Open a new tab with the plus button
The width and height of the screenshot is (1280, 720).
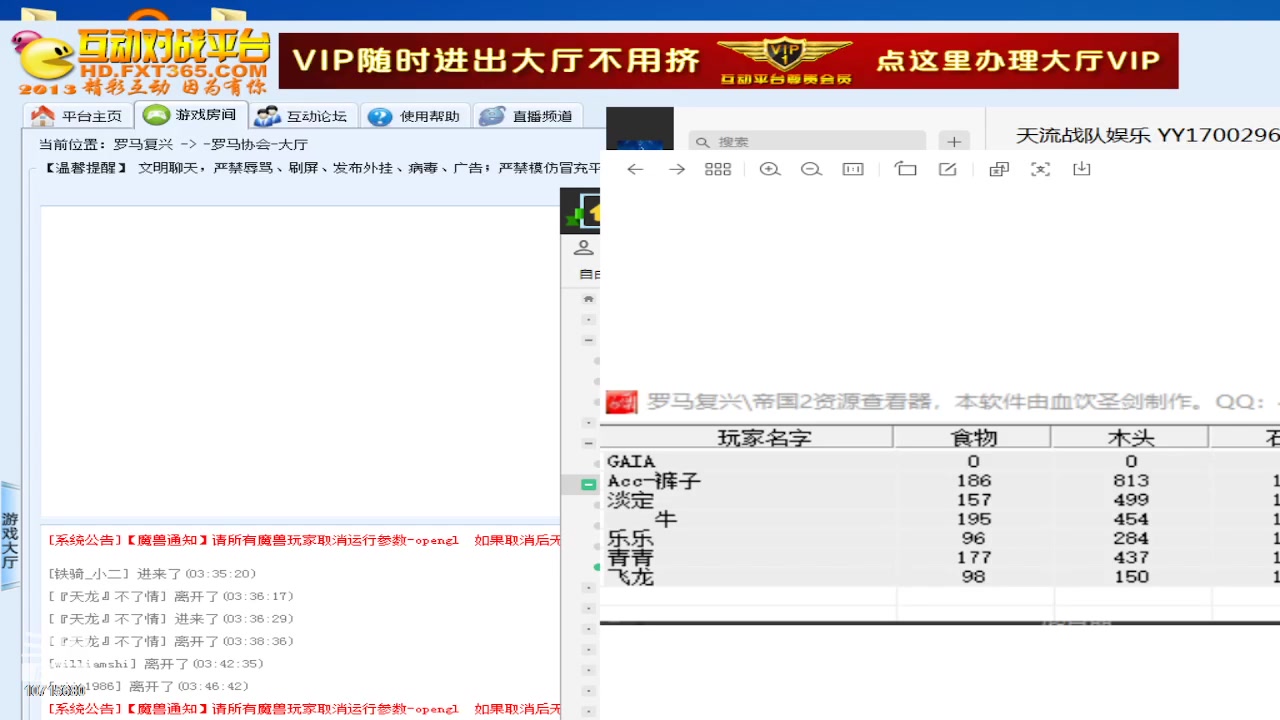[x=954, y=141]
